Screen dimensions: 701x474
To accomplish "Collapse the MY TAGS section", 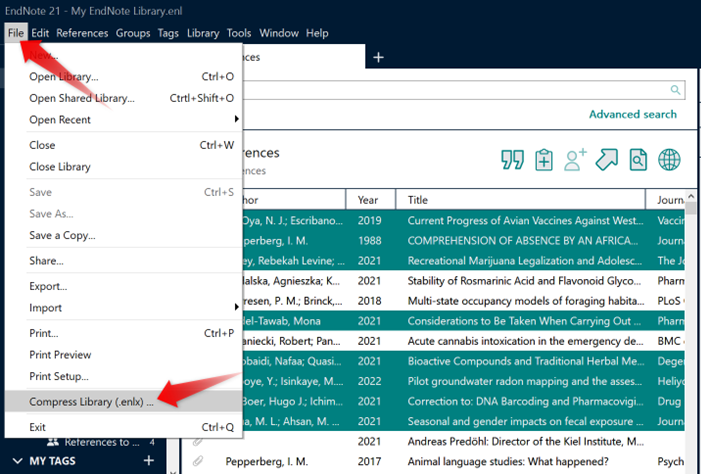I will coord(19,461).
